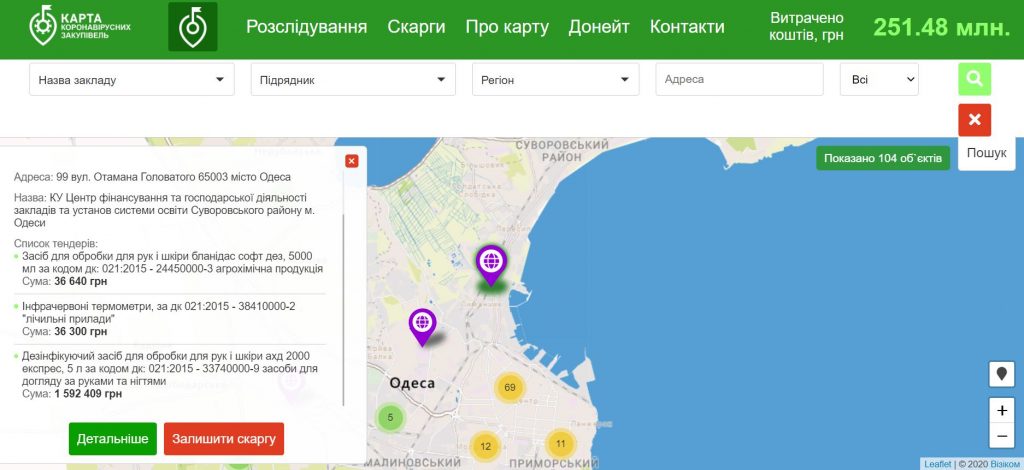Open the Всі select box

pos(879,79)
